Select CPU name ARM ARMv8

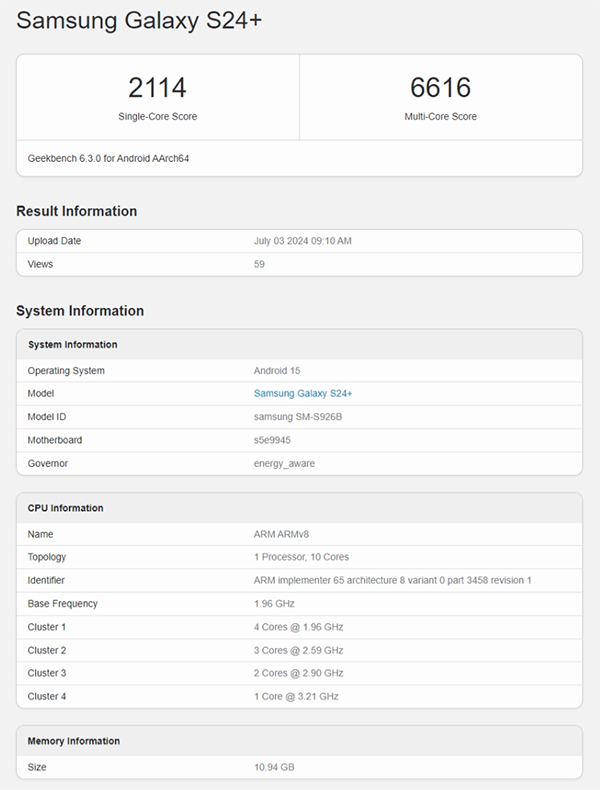coord(281,534)
